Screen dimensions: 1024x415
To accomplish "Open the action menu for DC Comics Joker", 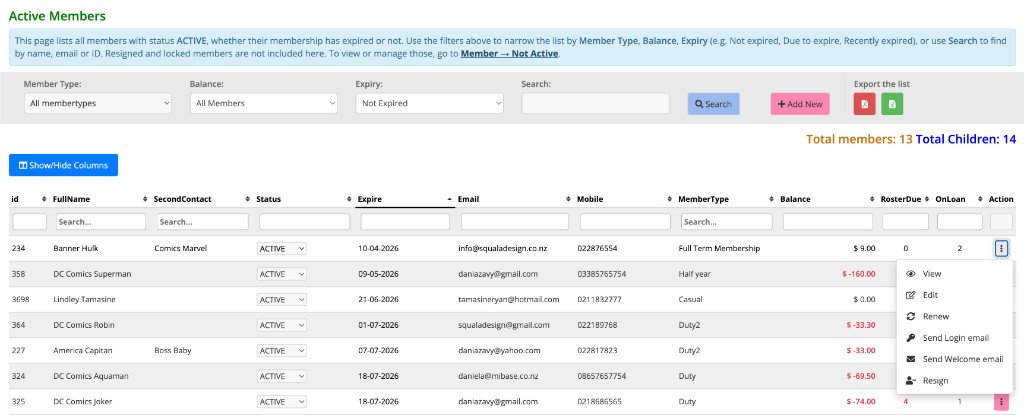I will 1001,401.
